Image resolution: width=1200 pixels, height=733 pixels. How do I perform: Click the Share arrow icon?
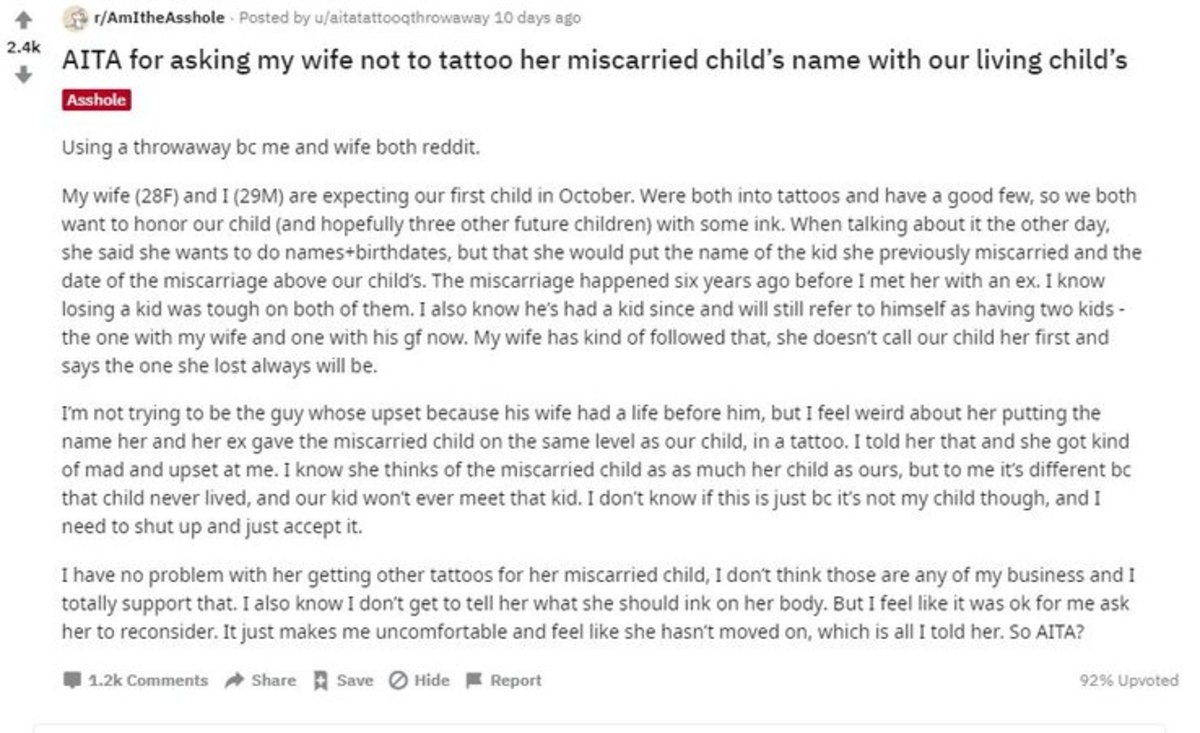[234, 680]
